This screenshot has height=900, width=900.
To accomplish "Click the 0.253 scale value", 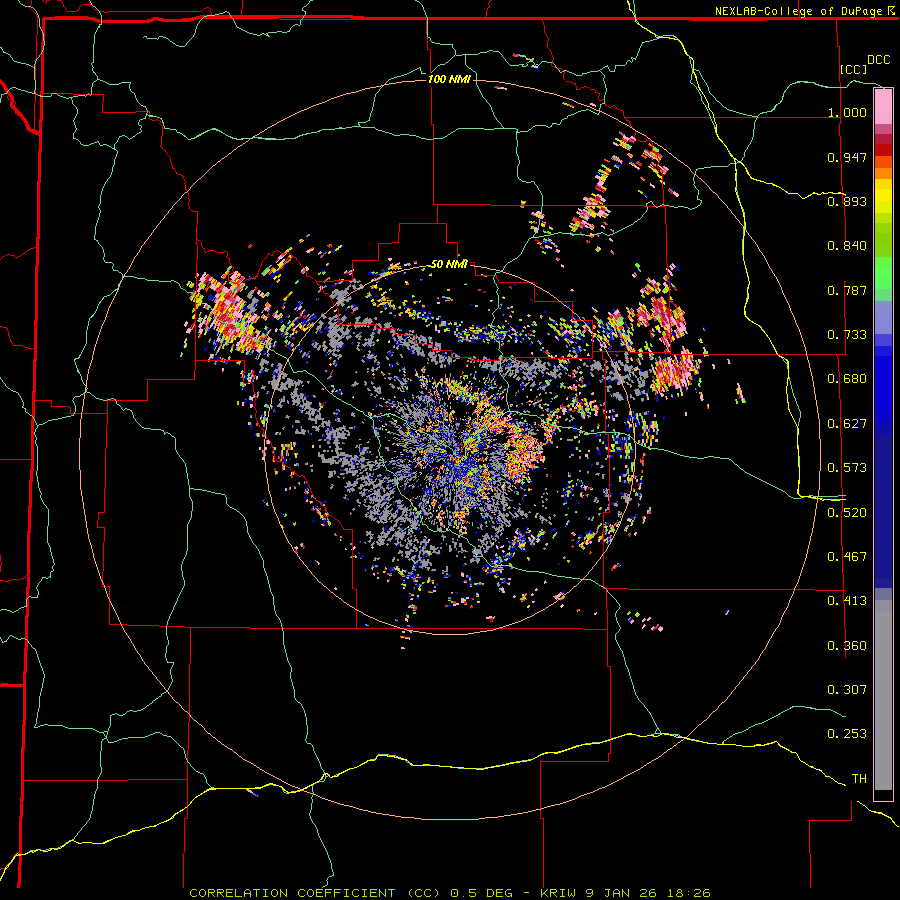I will click(847, 734).
